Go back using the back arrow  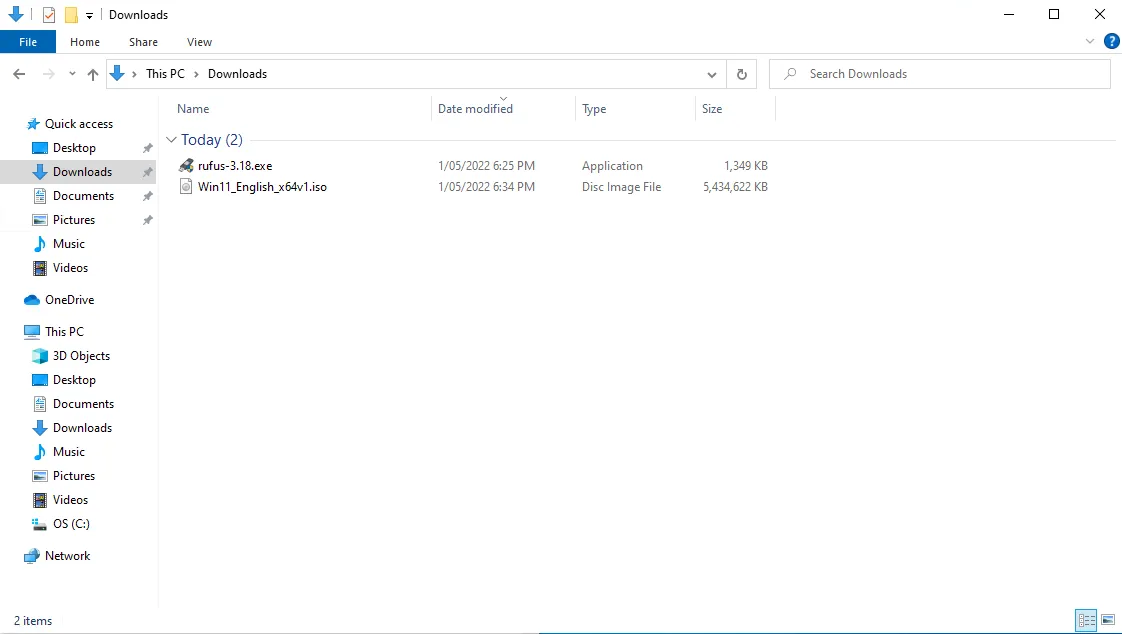tap(19, 74)
